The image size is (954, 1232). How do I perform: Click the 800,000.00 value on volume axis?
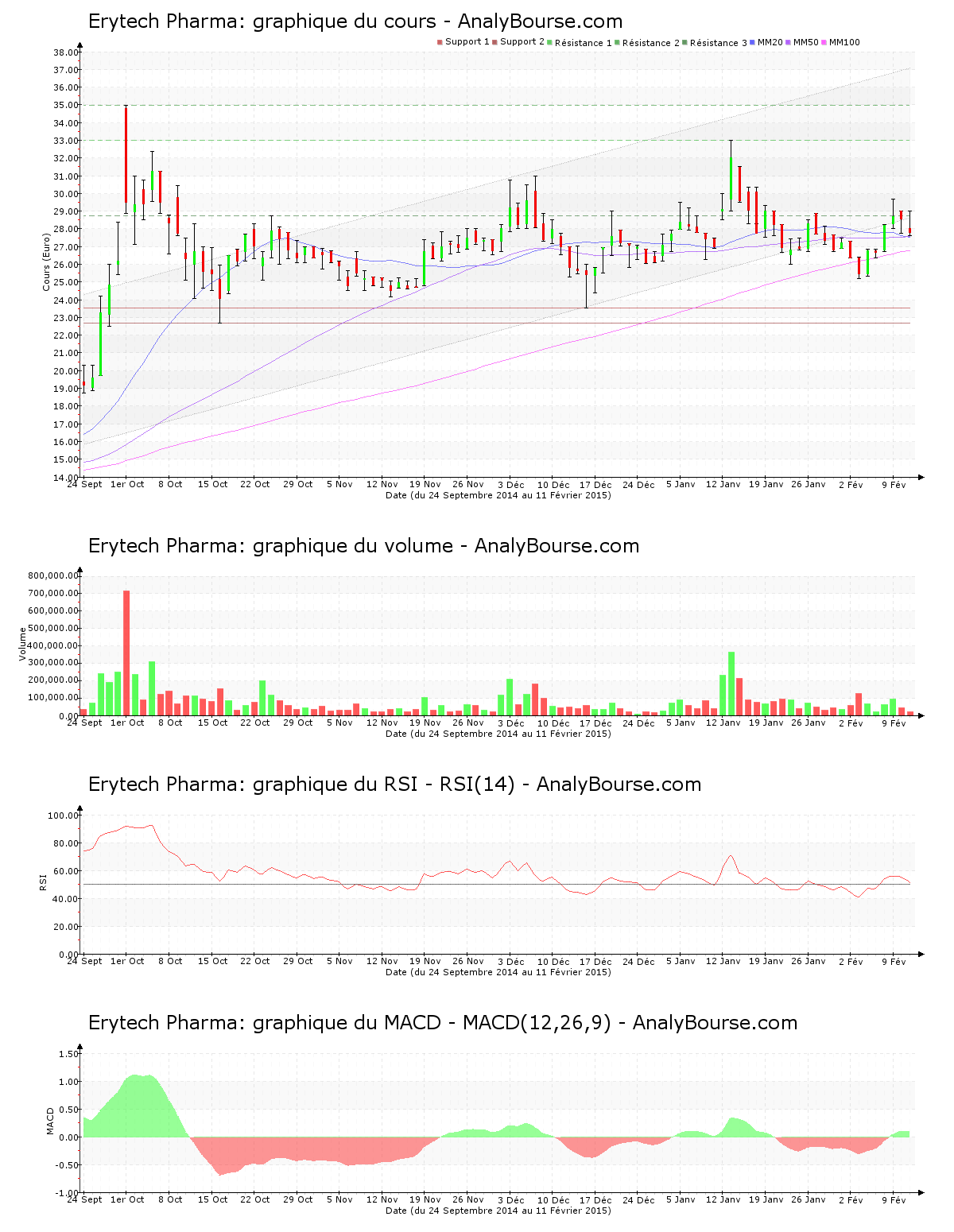point(53,575)
